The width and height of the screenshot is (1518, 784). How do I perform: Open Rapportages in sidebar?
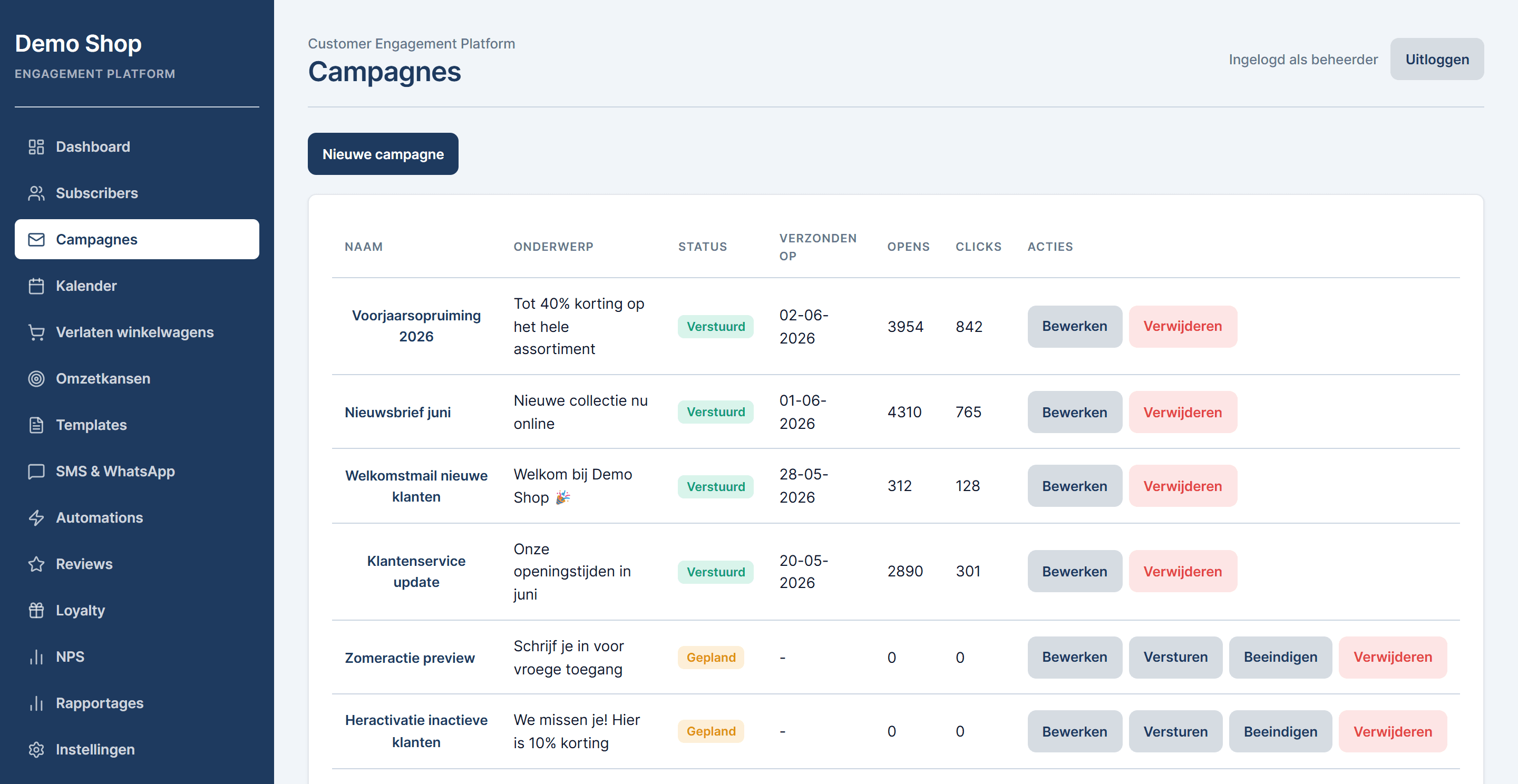click(x=137, y=703)
